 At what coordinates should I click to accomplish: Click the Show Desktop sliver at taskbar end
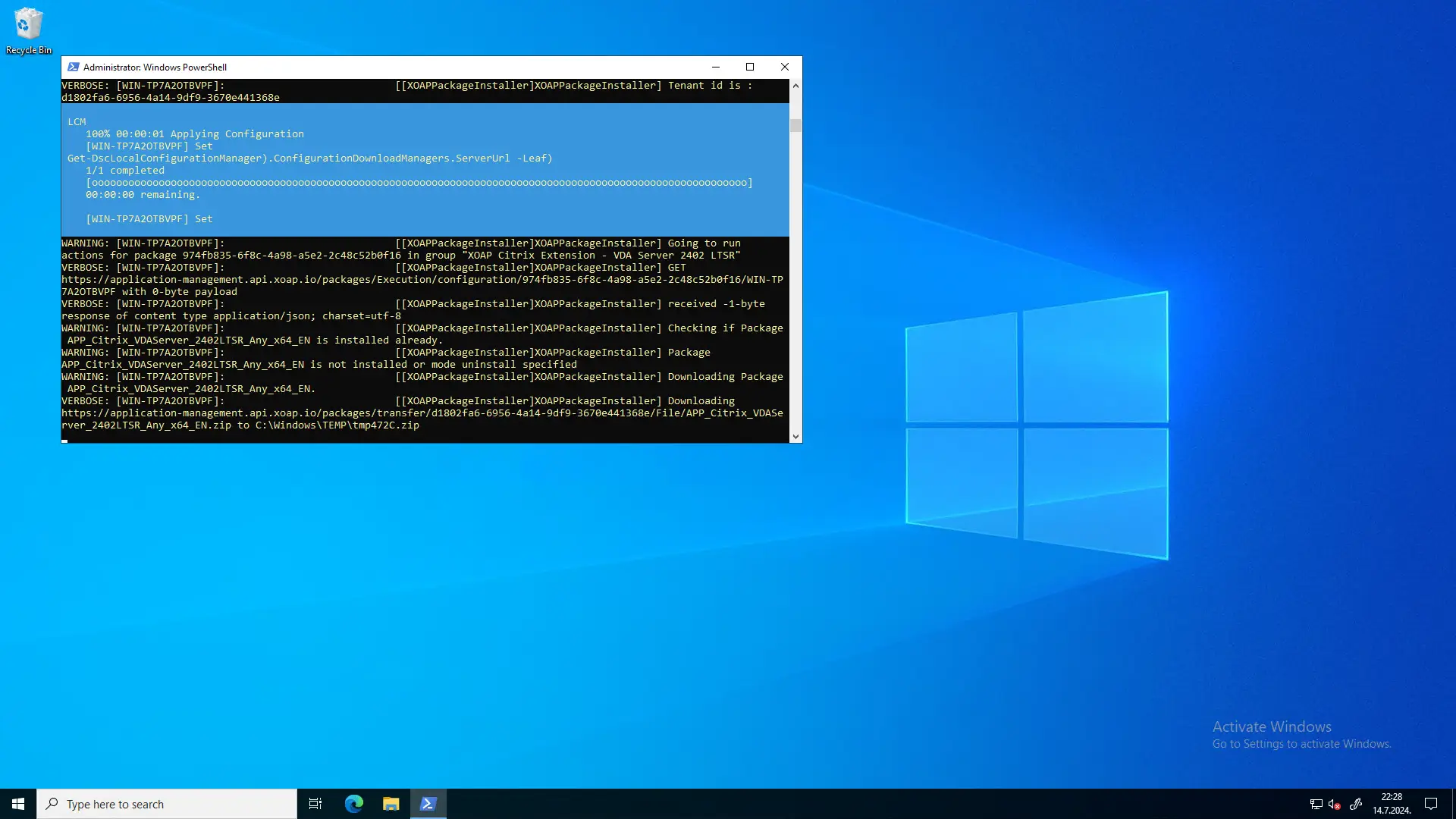tap(1454, 804)
